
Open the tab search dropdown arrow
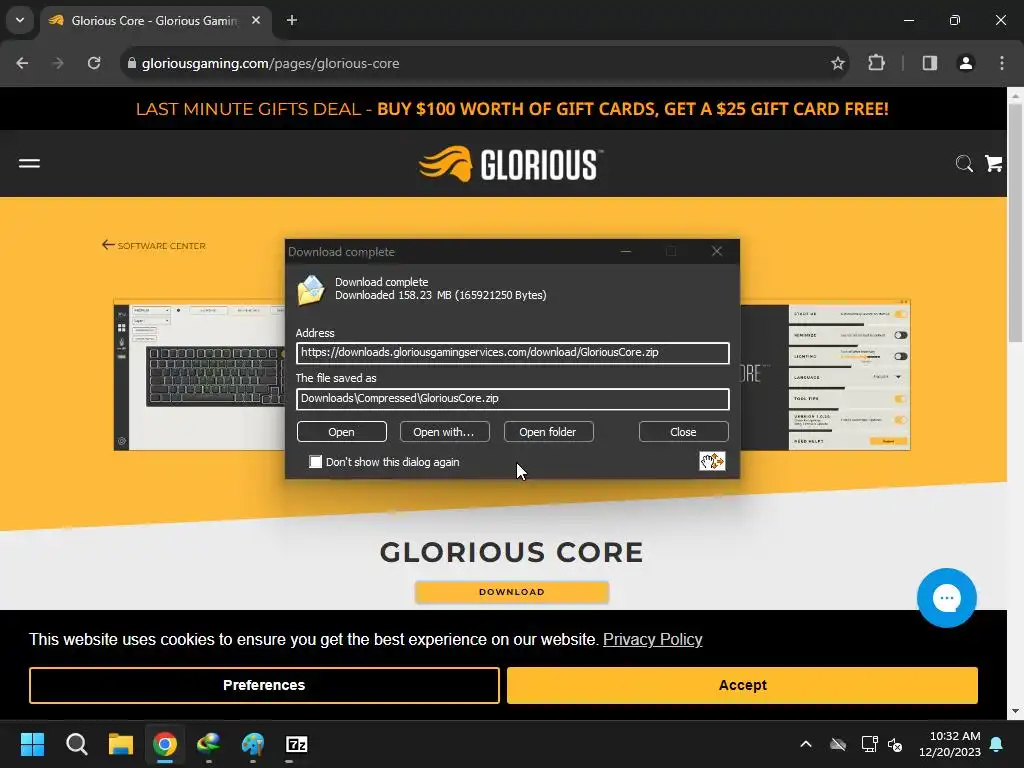click(x=20, y=20)
